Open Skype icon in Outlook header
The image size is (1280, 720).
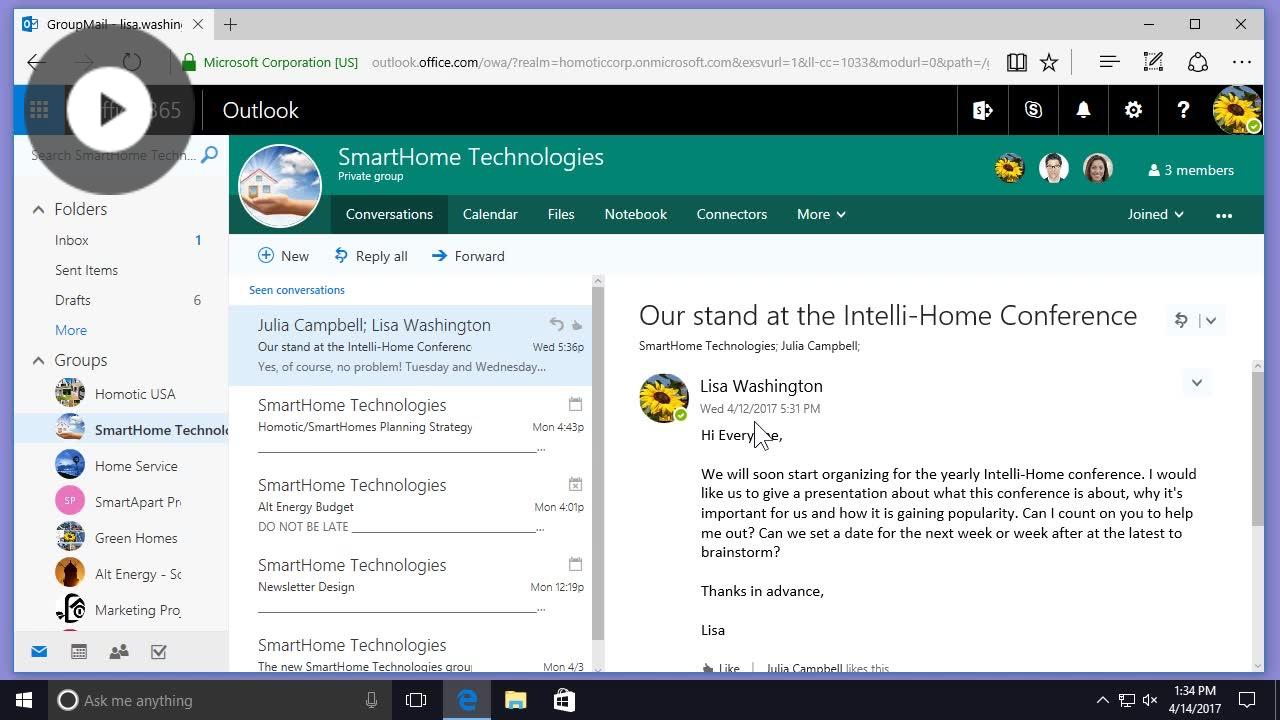pos(1033,110)
